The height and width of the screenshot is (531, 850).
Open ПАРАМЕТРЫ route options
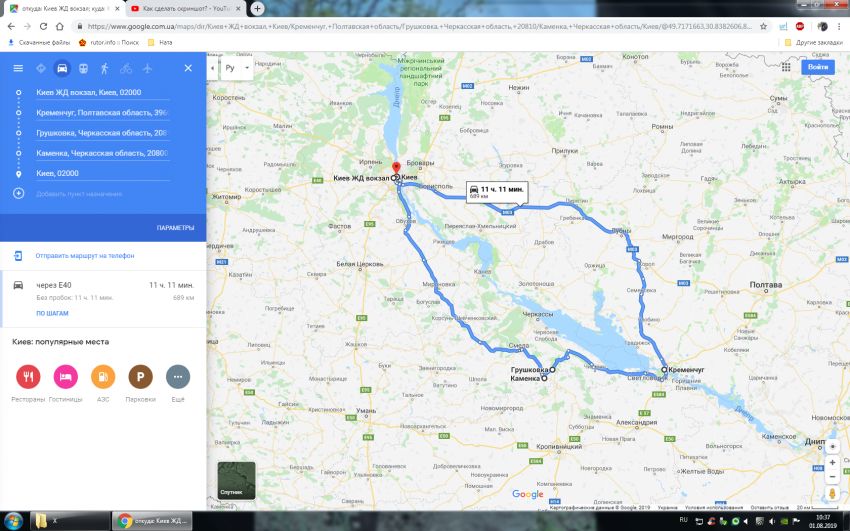pos(176,228)
